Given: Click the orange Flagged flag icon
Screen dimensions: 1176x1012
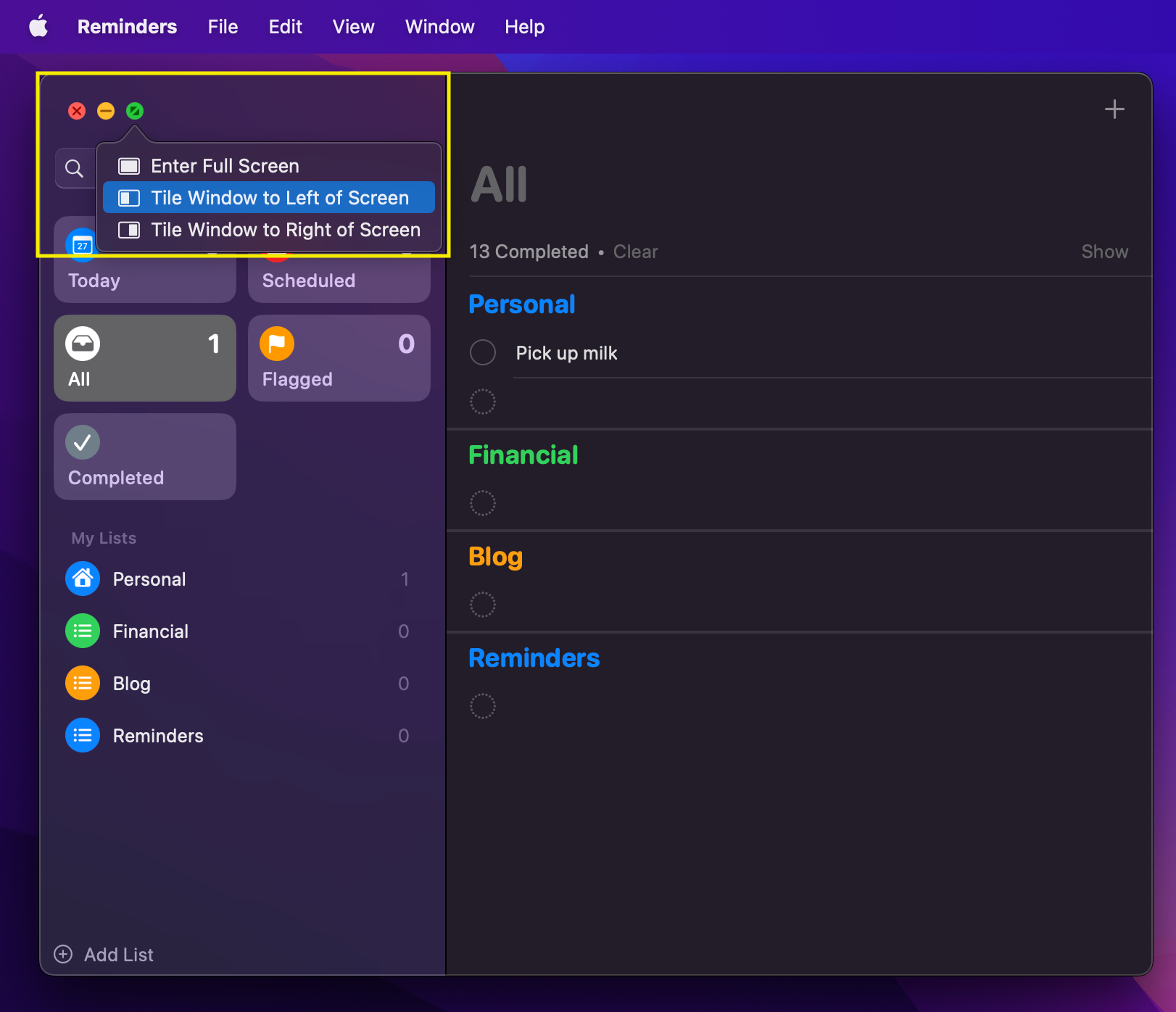Looking at the screenshot, I should 277,344.
